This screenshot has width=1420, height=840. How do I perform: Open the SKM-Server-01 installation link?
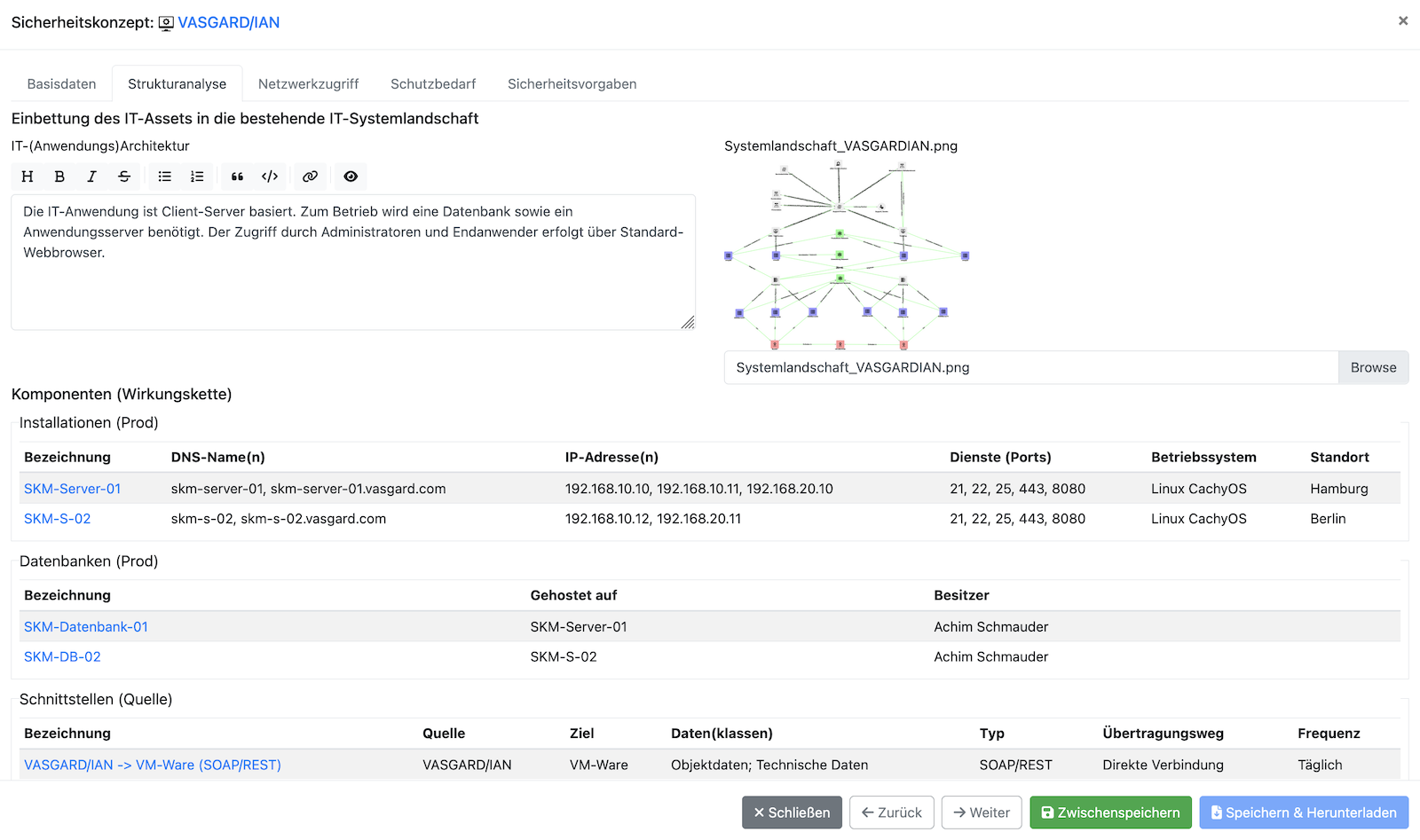click(x=72, y=489)
